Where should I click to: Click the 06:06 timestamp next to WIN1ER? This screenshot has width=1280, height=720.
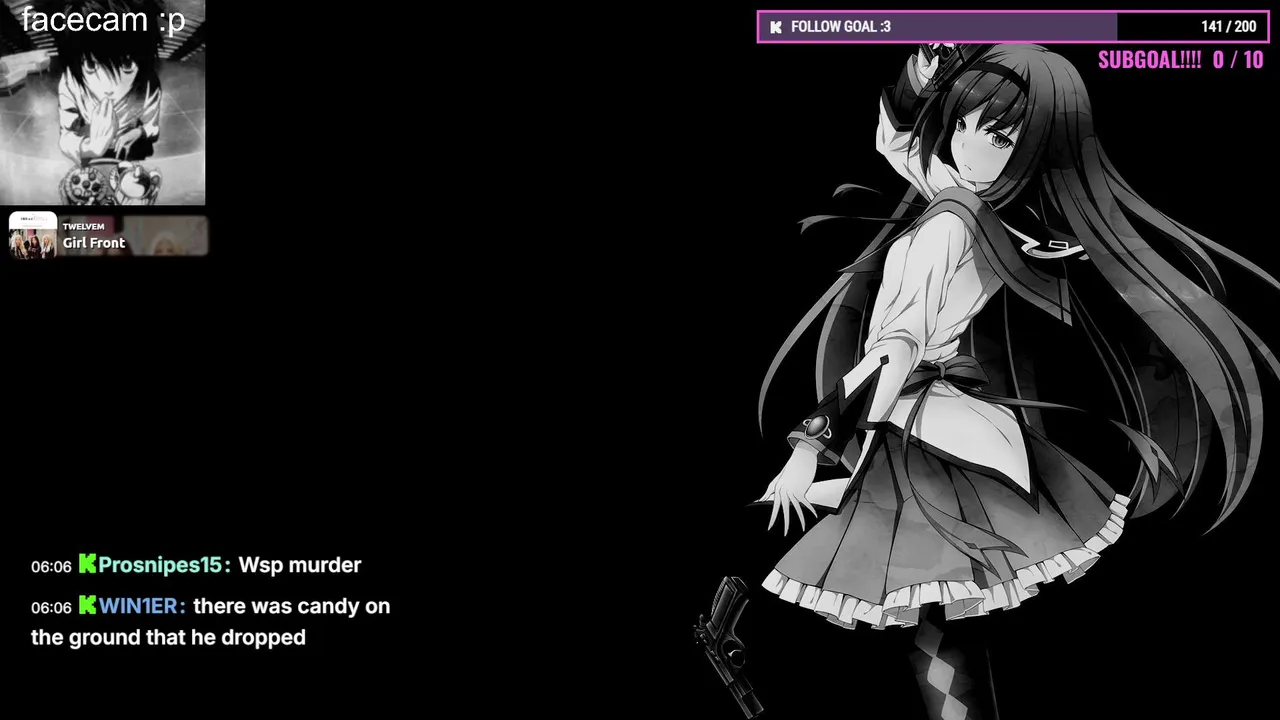[x=51, y=608]
